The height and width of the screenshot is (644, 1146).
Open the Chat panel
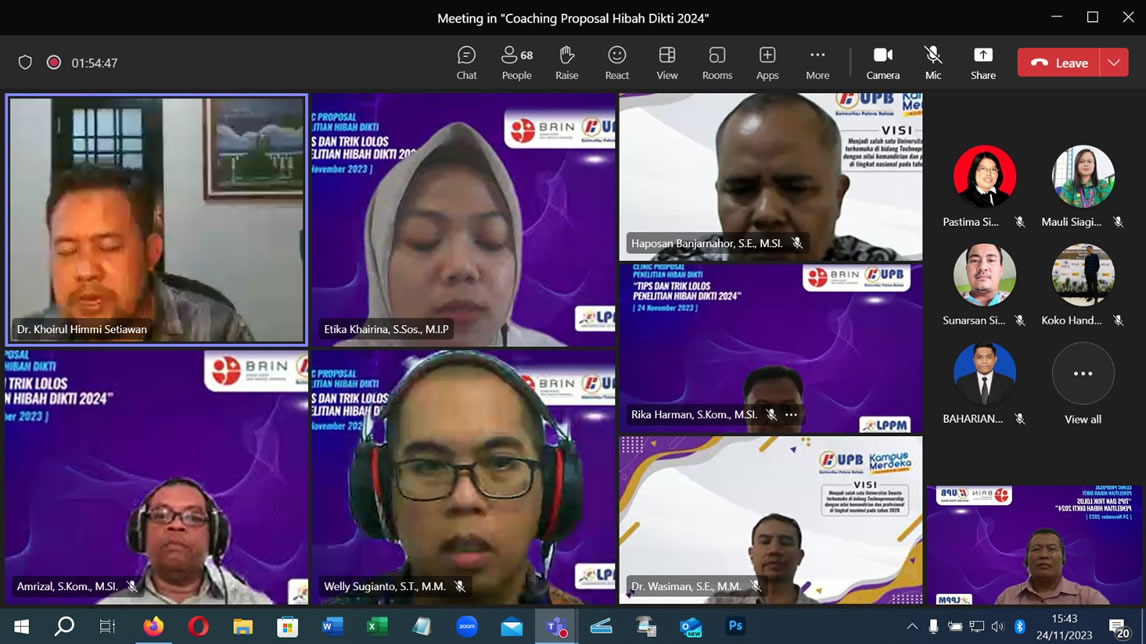[x=466, y=62]
